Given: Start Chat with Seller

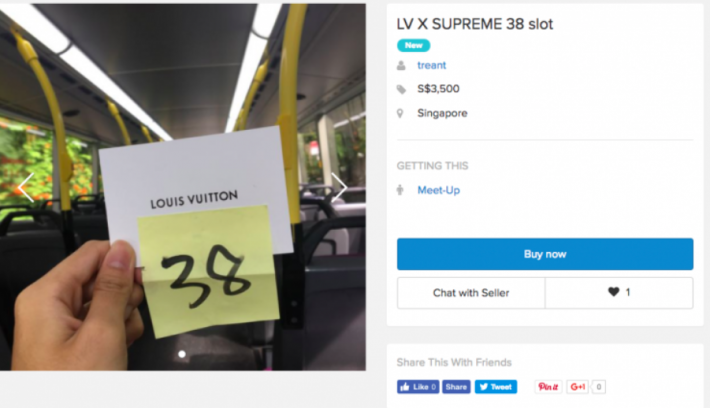Looking at the screenshot, I should pos(471,293).
